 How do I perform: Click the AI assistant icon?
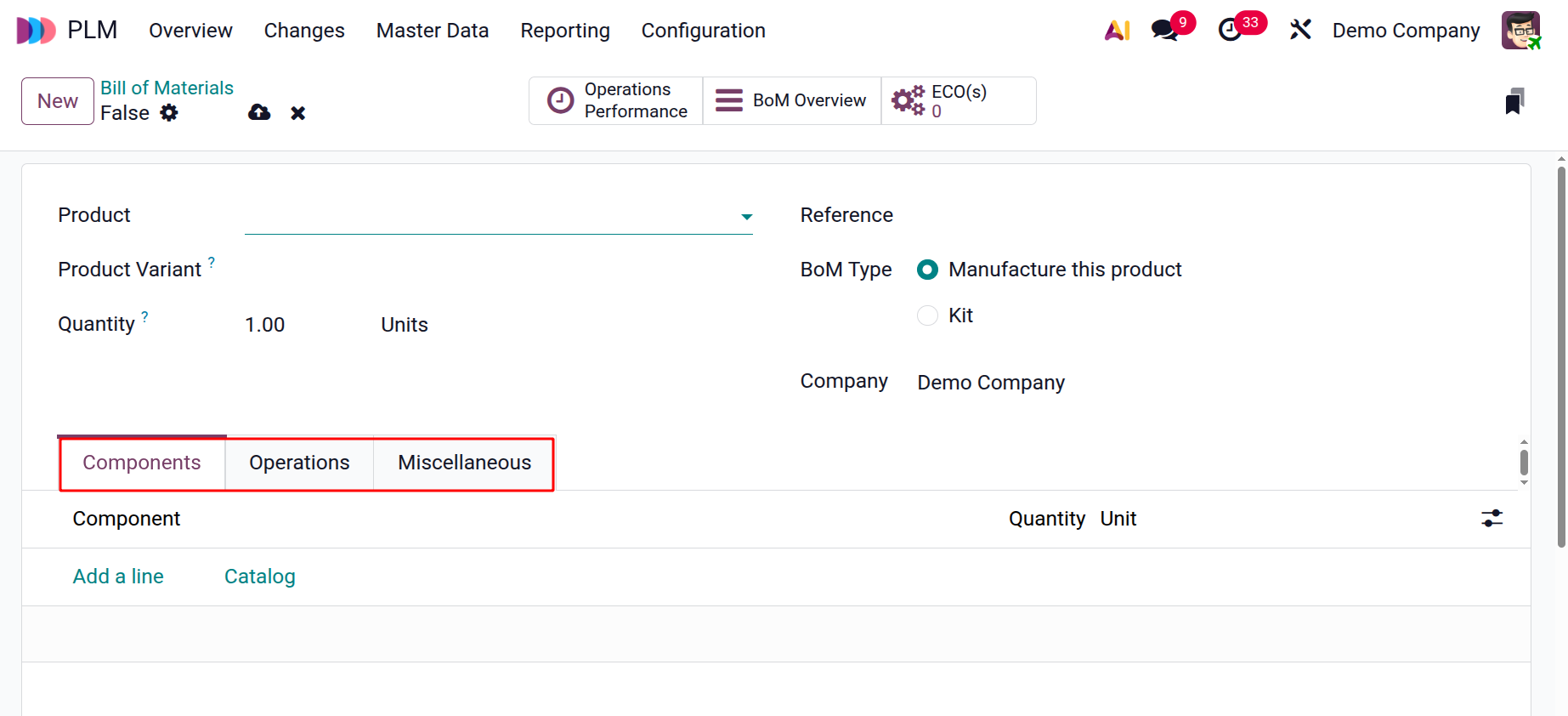1117,31
